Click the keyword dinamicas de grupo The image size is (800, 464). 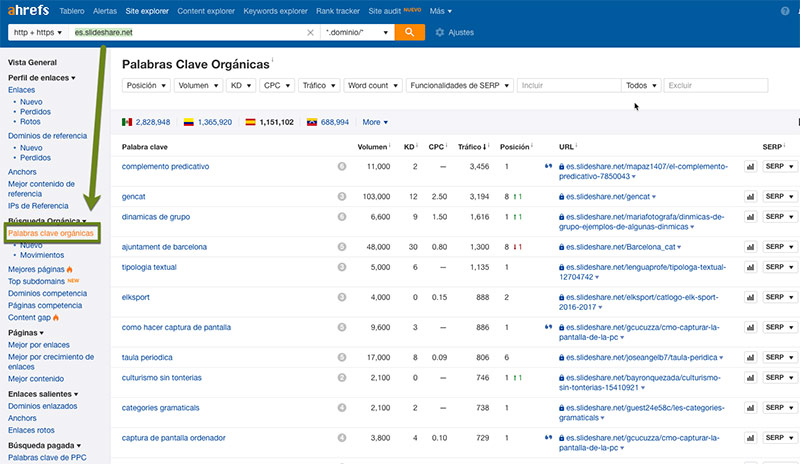[x=156, y=217]
